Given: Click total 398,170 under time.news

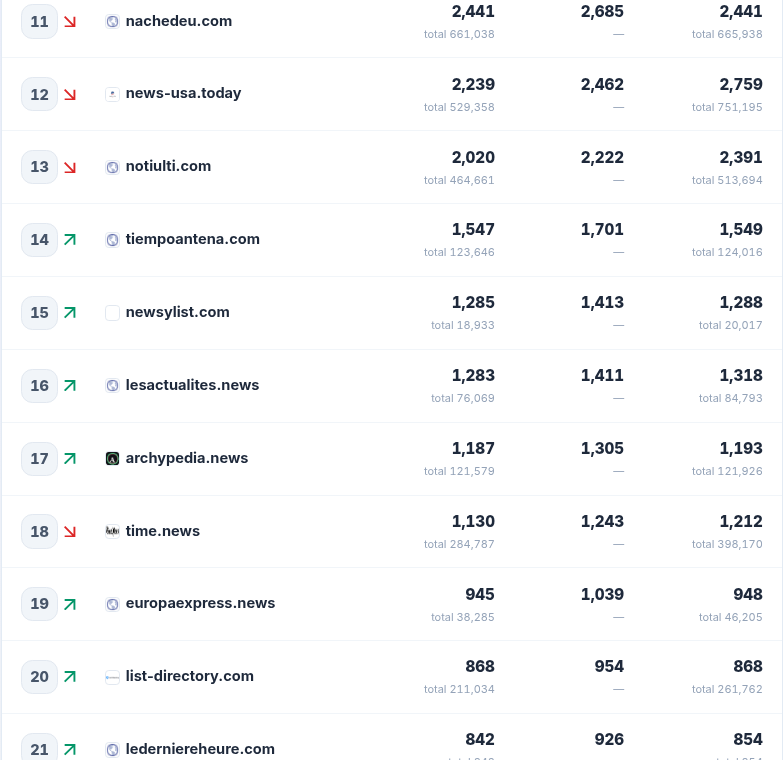Looking at the screenshot, I should coord(727,544).
